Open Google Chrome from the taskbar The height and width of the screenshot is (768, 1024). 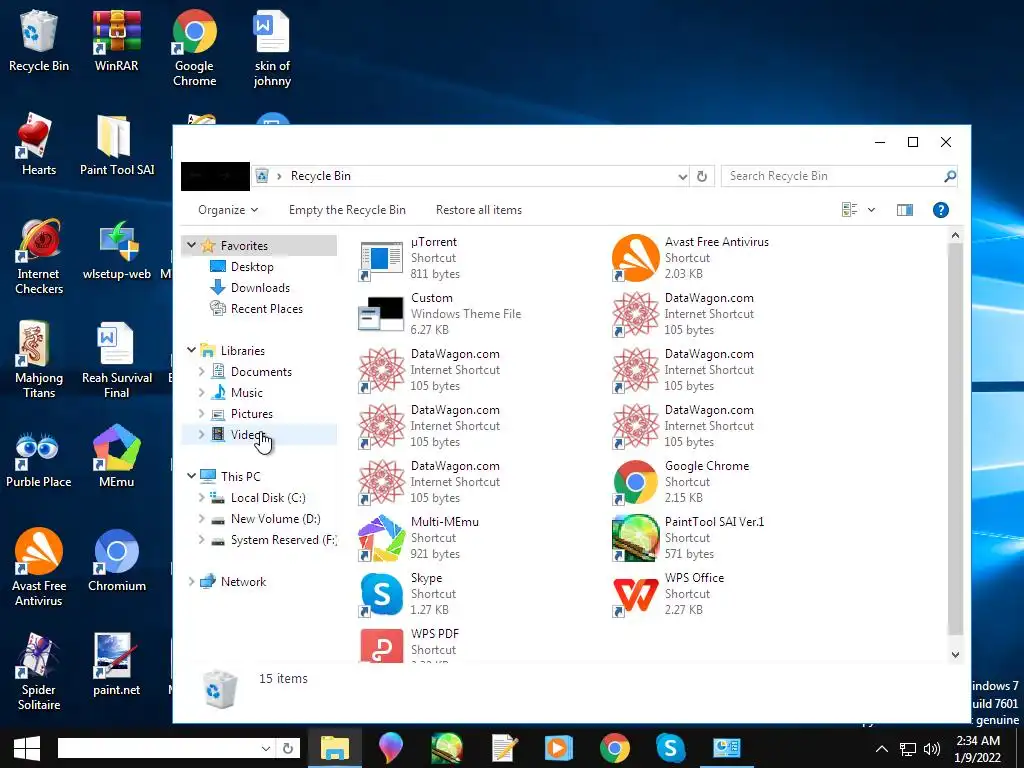click(615, 748)
